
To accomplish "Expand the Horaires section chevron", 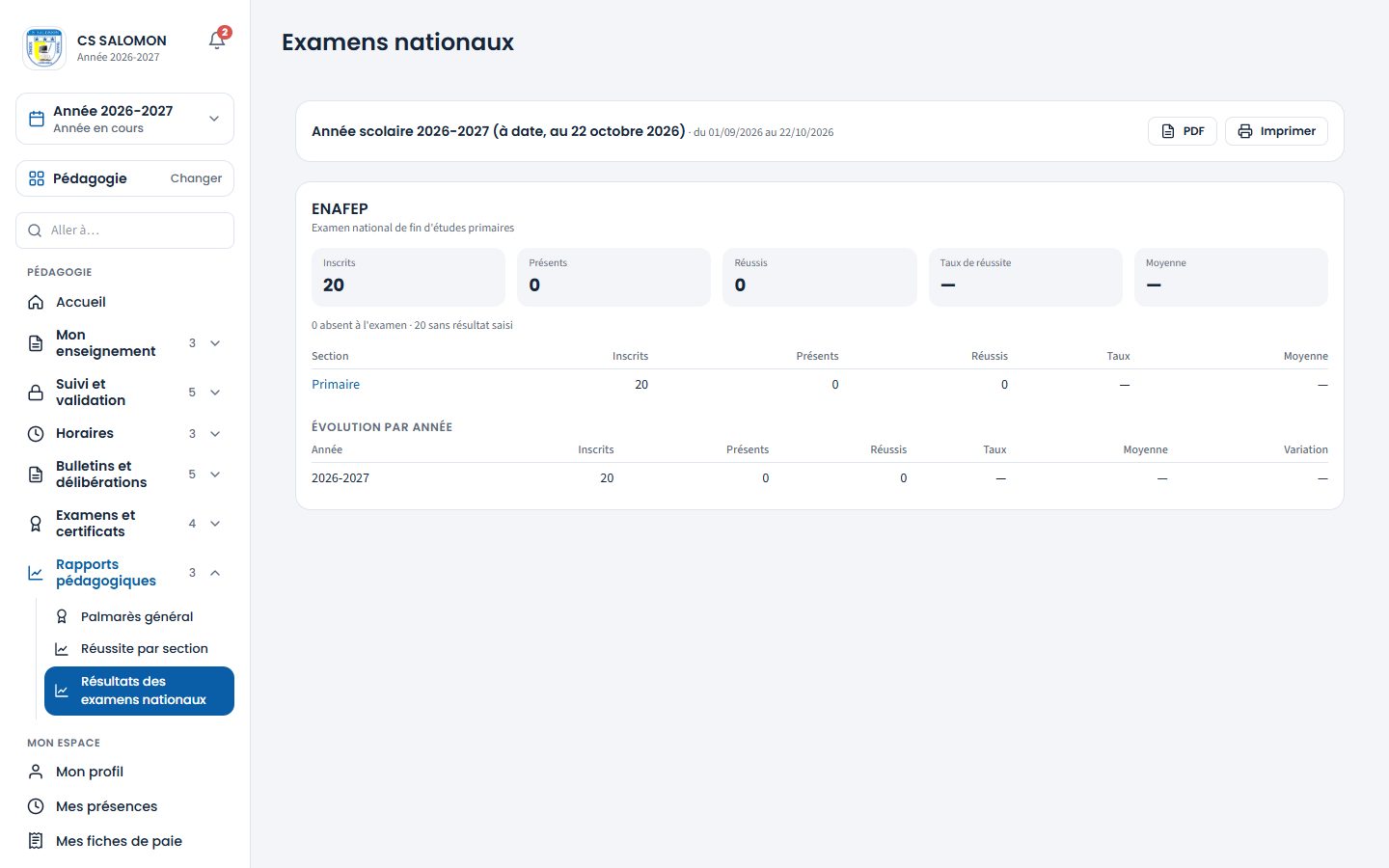I will [215, 434].
